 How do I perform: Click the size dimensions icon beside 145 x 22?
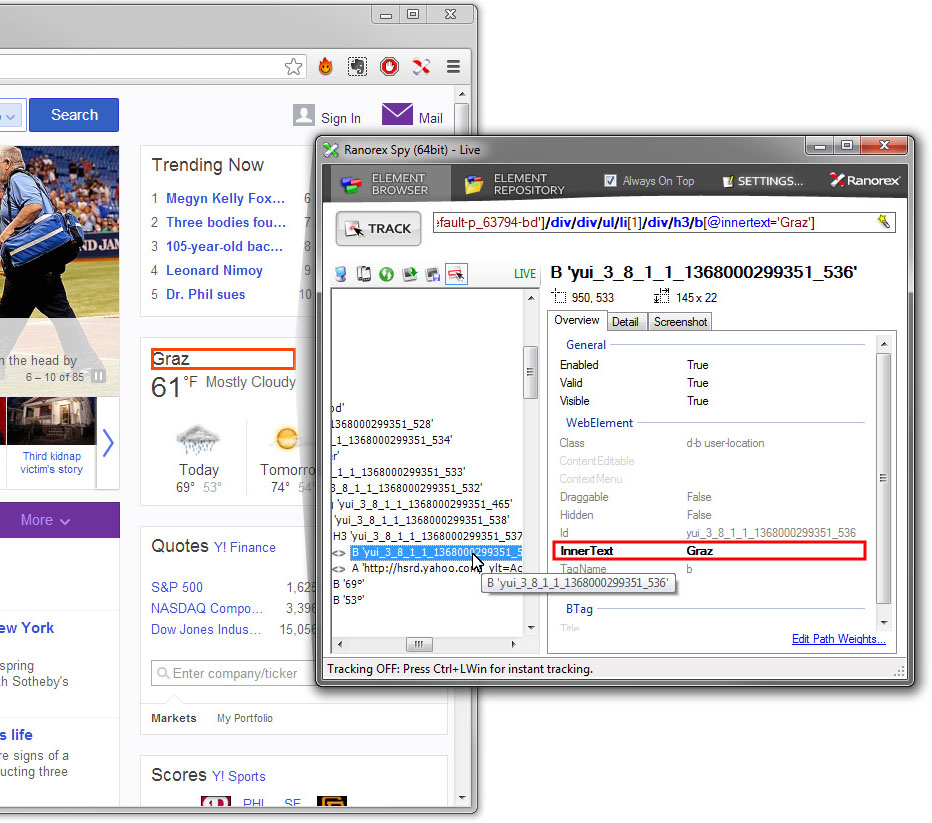tap(661, 296)
